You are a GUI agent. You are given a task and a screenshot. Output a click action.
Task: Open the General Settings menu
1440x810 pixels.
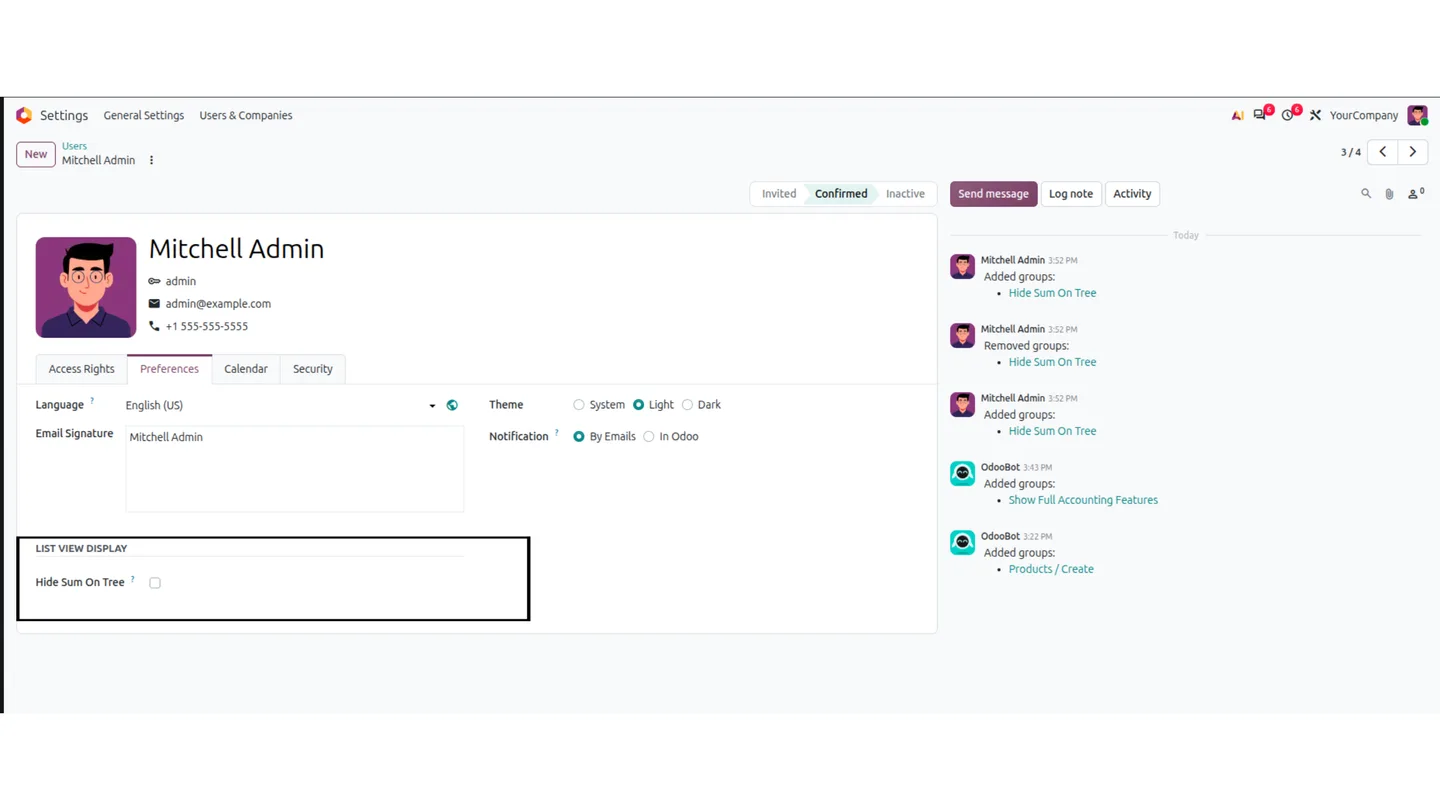144,116
